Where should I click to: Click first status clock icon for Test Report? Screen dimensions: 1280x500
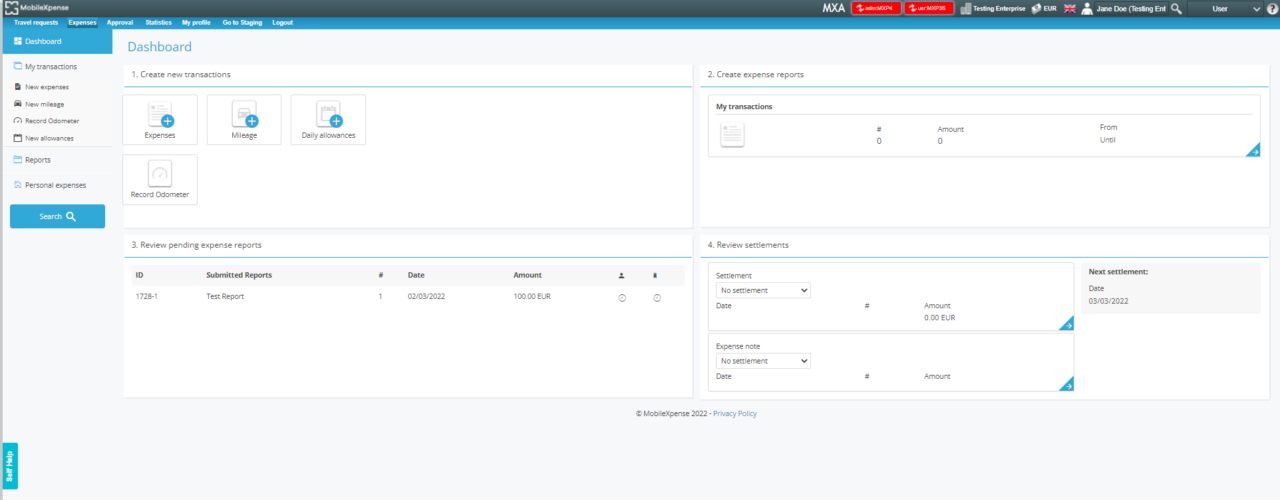click(622, 297)
